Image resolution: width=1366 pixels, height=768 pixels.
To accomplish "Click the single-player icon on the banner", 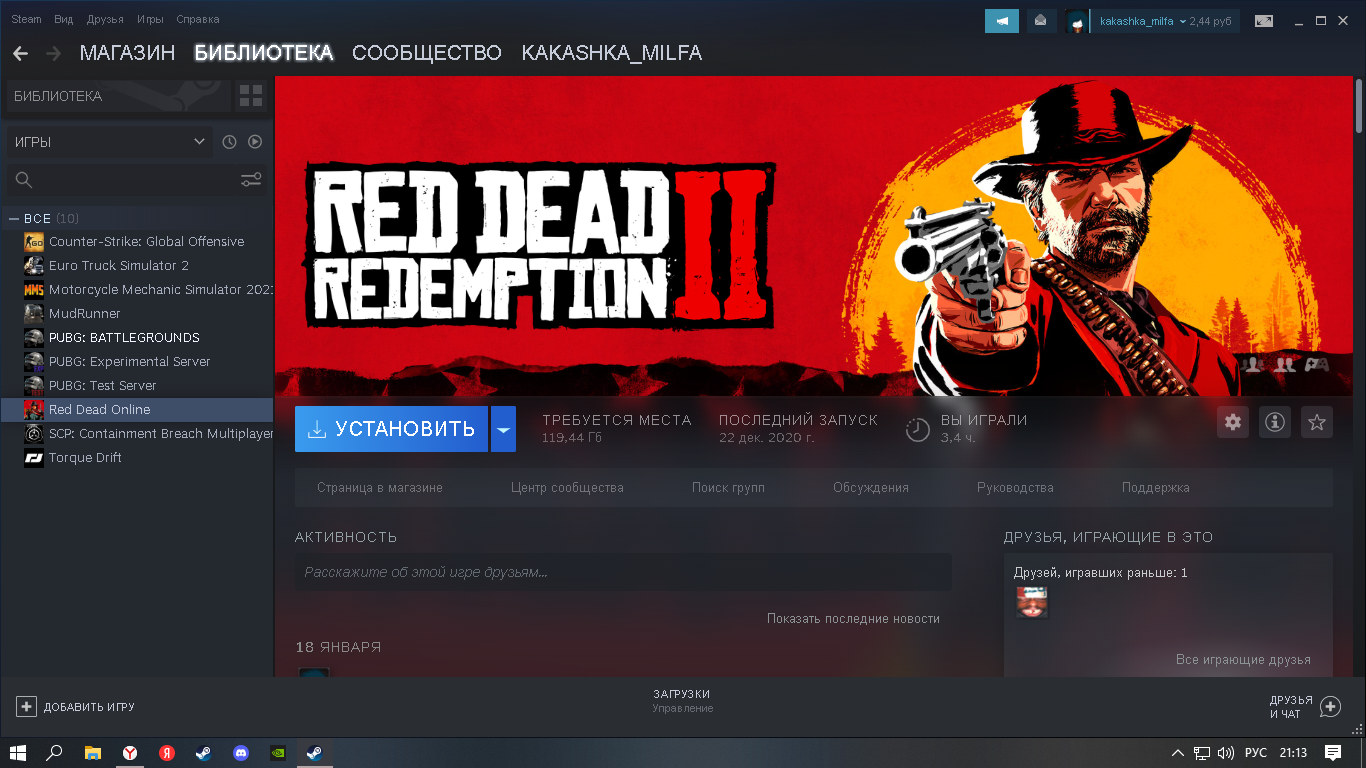I will coord(1252,364).
